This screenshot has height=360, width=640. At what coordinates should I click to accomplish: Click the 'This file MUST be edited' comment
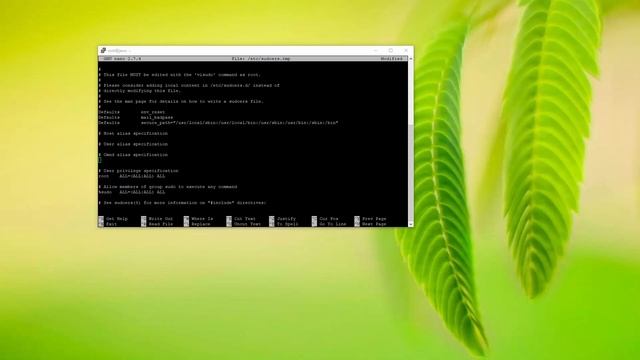180,75
